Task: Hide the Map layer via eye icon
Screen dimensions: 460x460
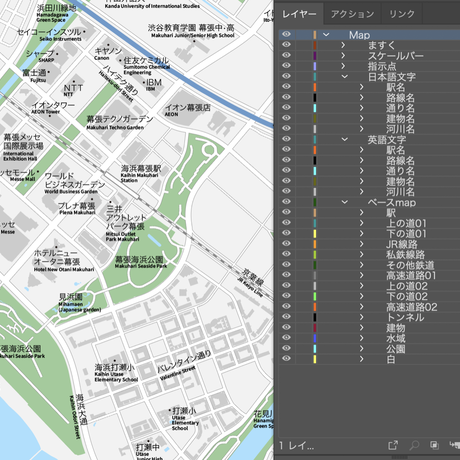Action: (286, 34)
